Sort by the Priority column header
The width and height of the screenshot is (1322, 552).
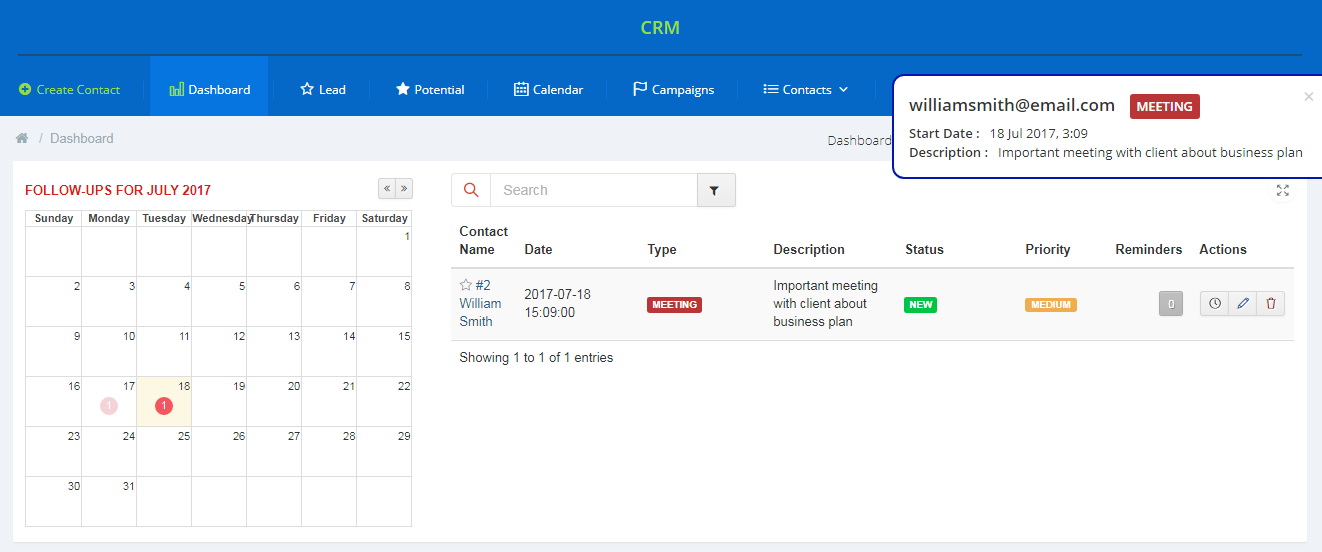(1047, 249)
